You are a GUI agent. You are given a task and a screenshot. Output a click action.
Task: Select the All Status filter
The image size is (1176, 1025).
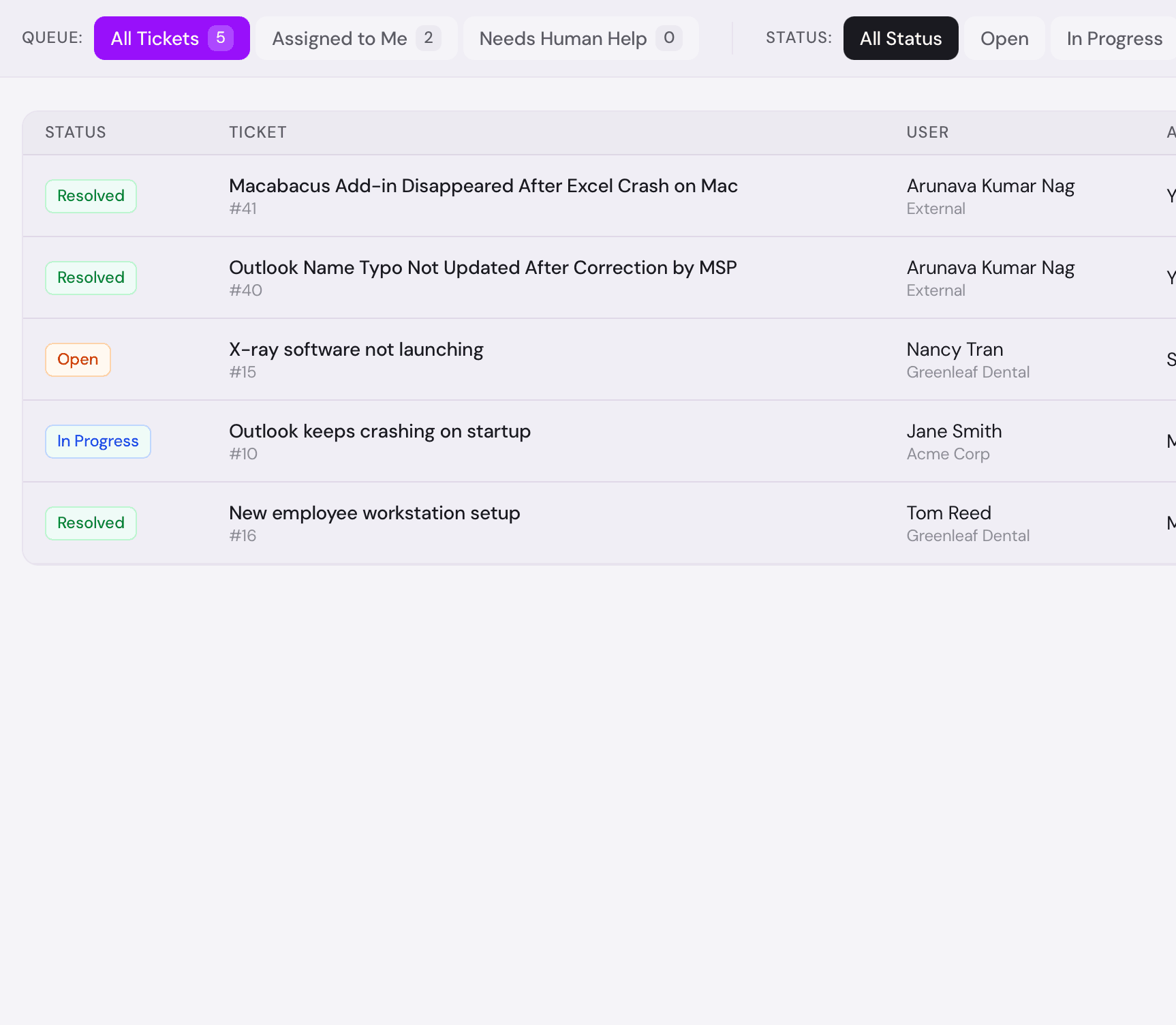pos(900,38)
